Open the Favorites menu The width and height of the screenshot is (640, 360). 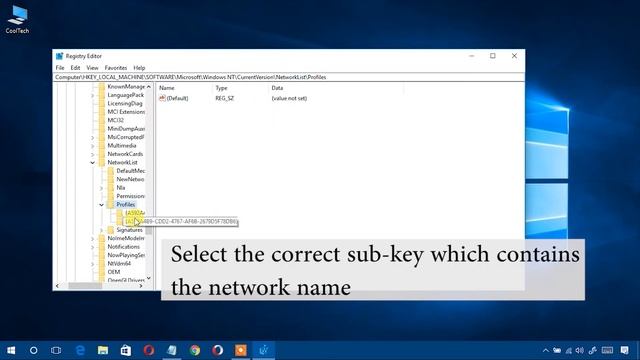coord(116,68)
